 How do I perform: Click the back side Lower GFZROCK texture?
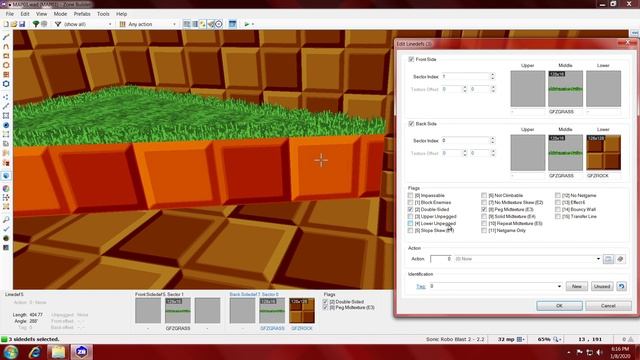[x=603, y=153]
